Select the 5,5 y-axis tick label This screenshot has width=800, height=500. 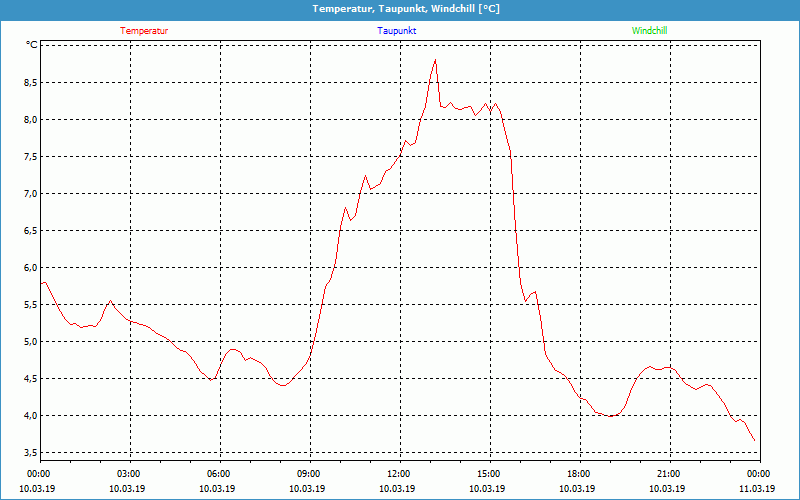[31, 304]
